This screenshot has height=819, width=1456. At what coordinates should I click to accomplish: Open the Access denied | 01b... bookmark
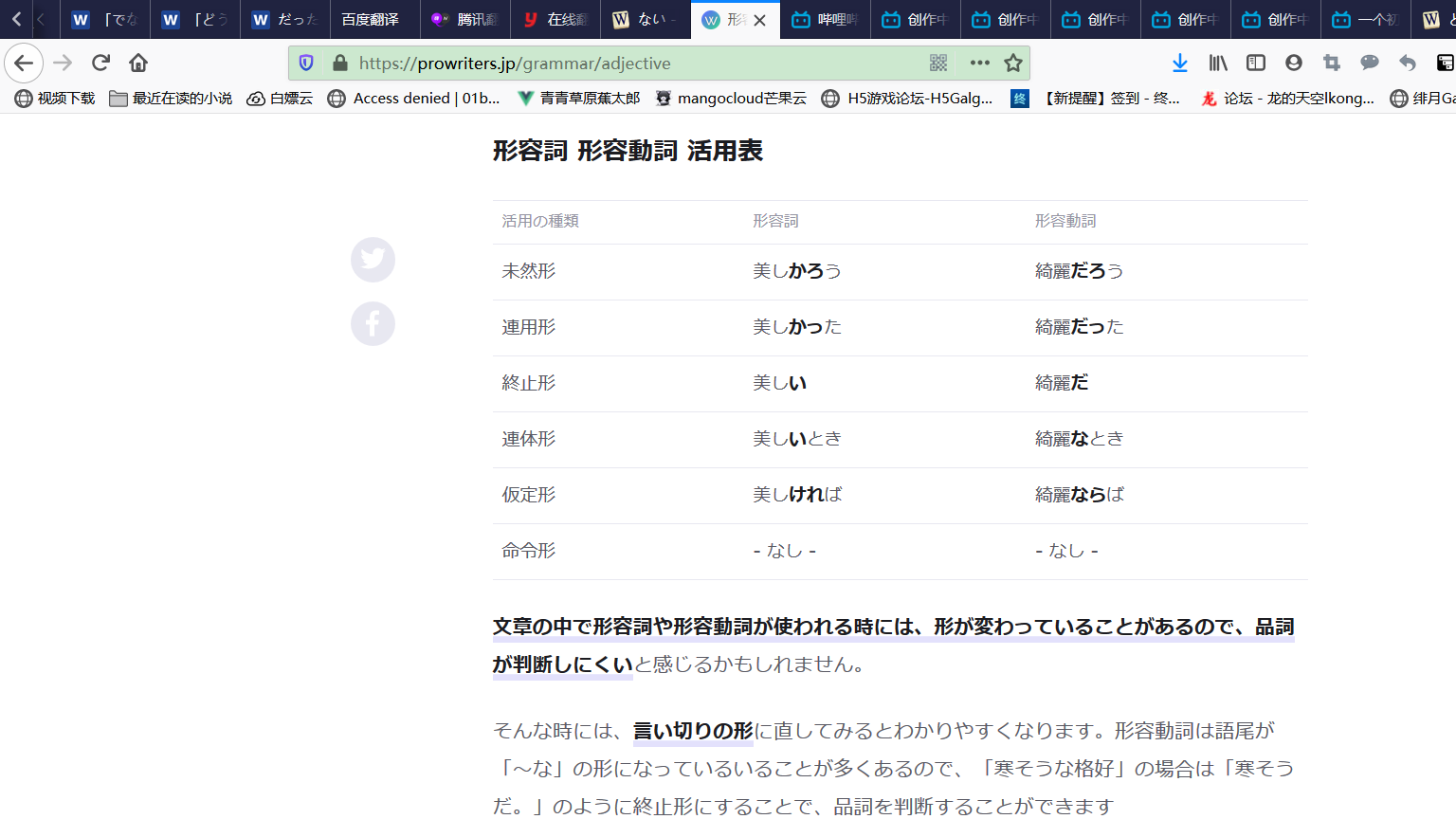coord(413,99)
